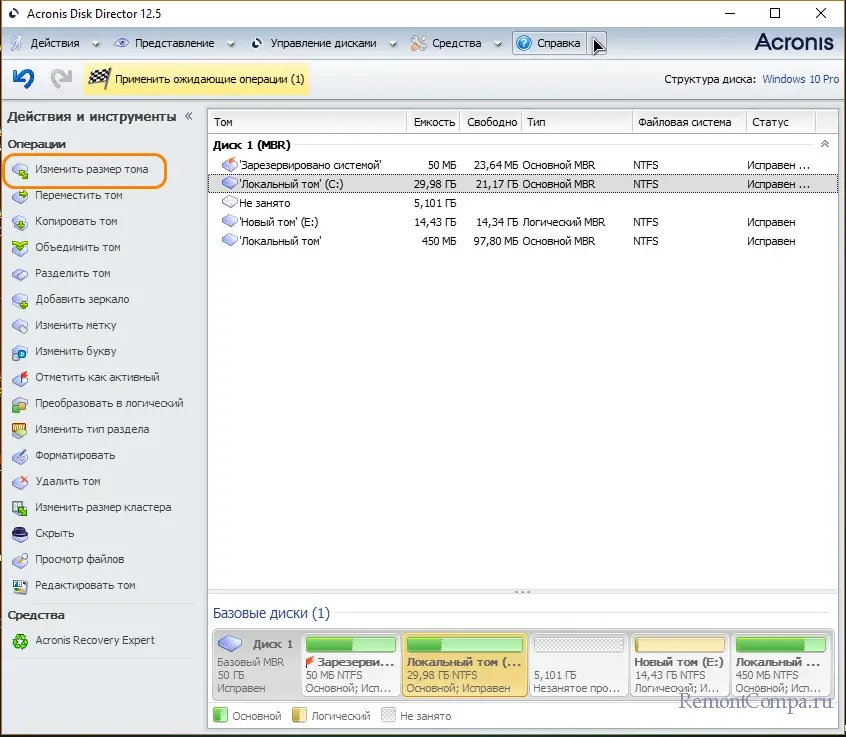Click the checkered flag apply icon
The width and height of the screenshot is (846, 737).
[x=99, y=79]
